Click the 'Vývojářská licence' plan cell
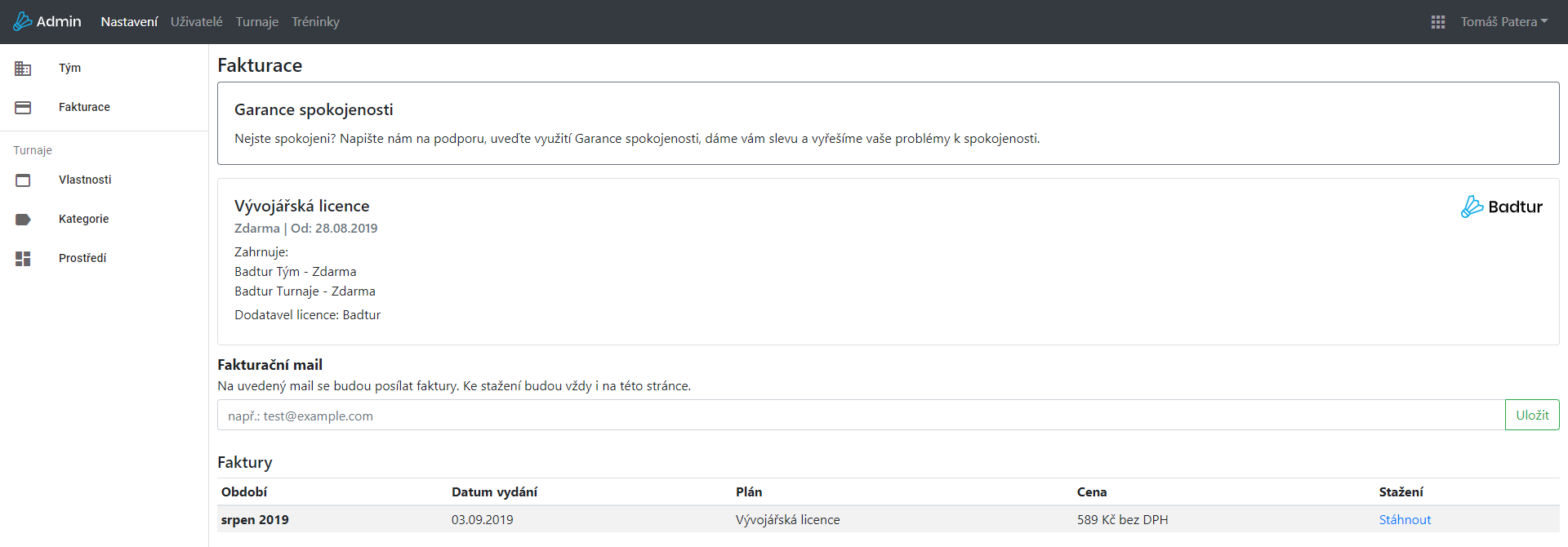 pos(787,519)
